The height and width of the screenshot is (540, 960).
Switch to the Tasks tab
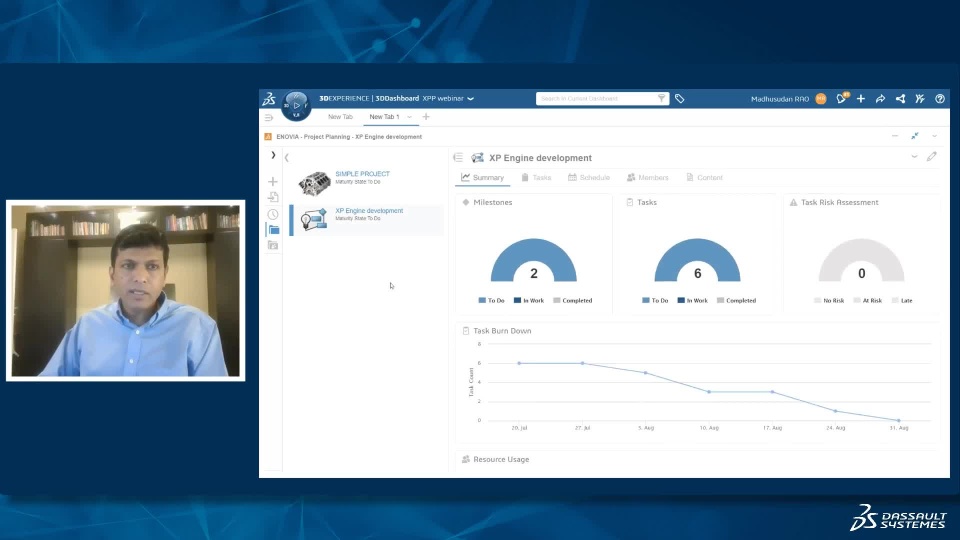(536, 178)
